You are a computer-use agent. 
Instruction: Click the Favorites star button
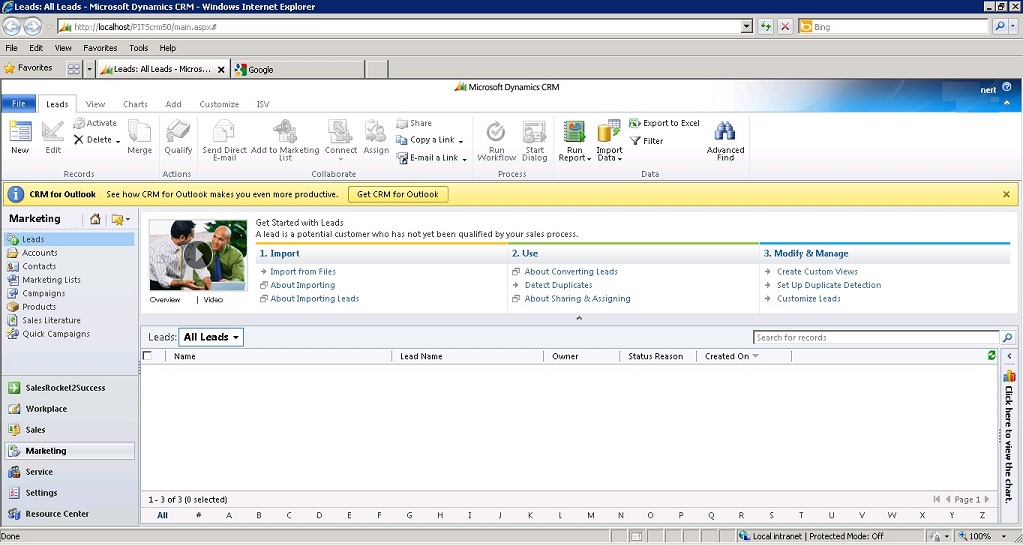point(28,68)
